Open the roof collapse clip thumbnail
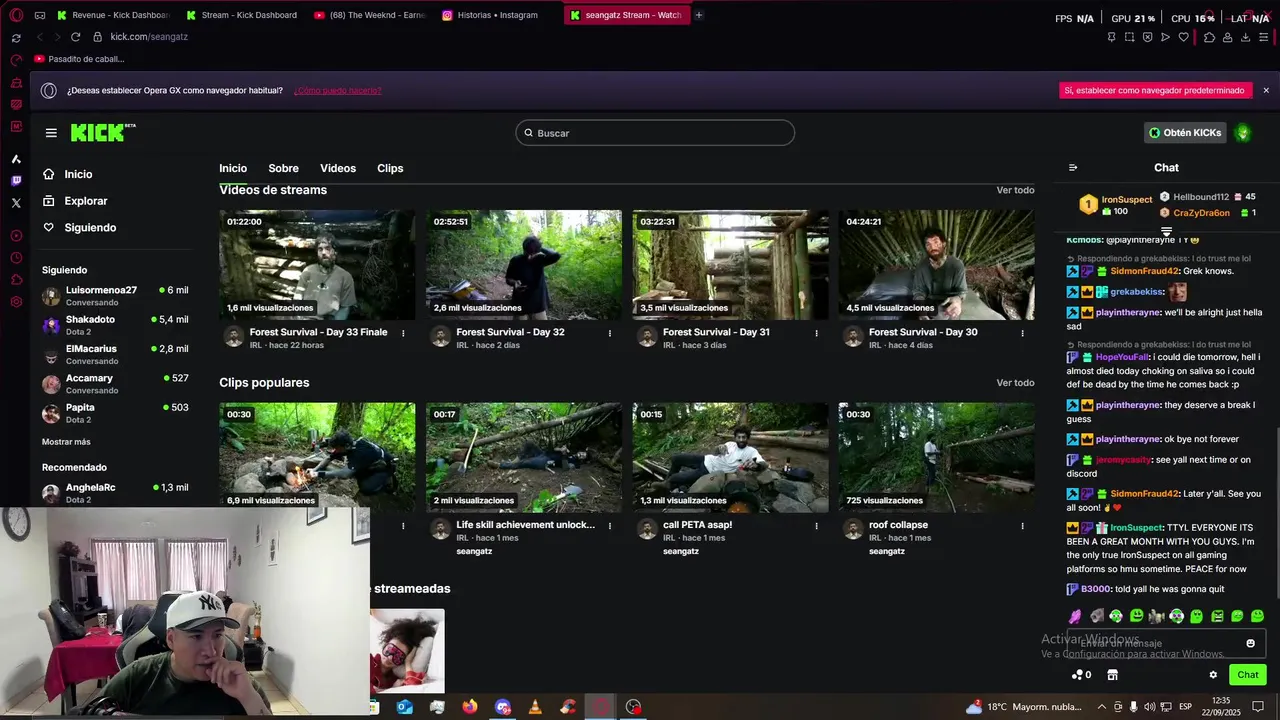The image size is (1280, 720). 937,458
